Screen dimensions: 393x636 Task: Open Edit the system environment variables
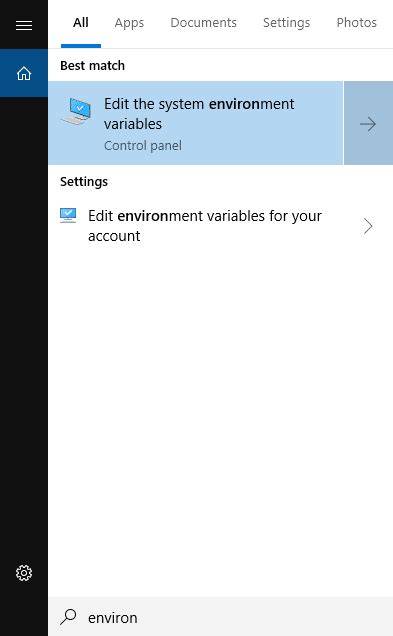pos(196,123)
